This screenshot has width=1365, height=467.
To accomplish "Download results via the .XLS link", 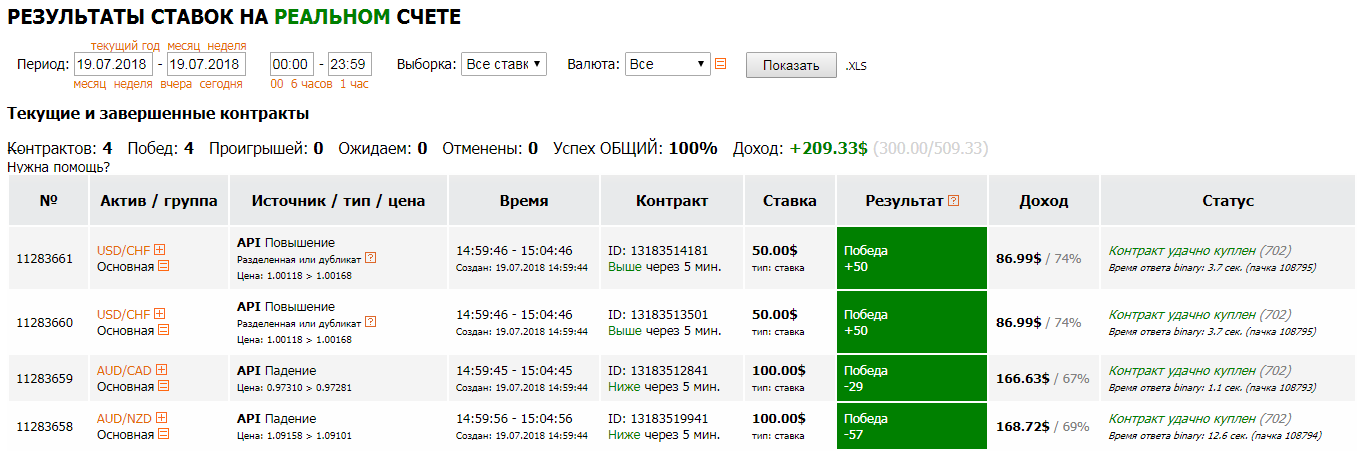I will (855, 66).
